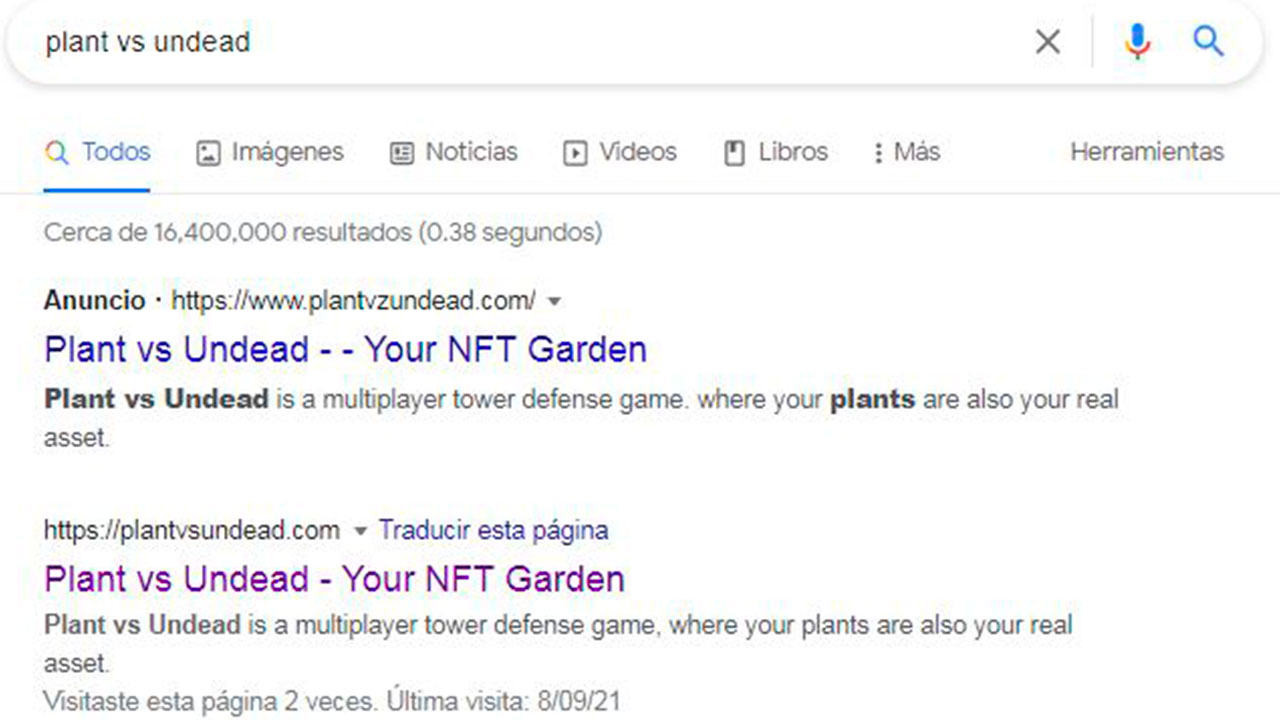
Task: Submit search with the magnifying glass icon
Action: pos(1209,41)
